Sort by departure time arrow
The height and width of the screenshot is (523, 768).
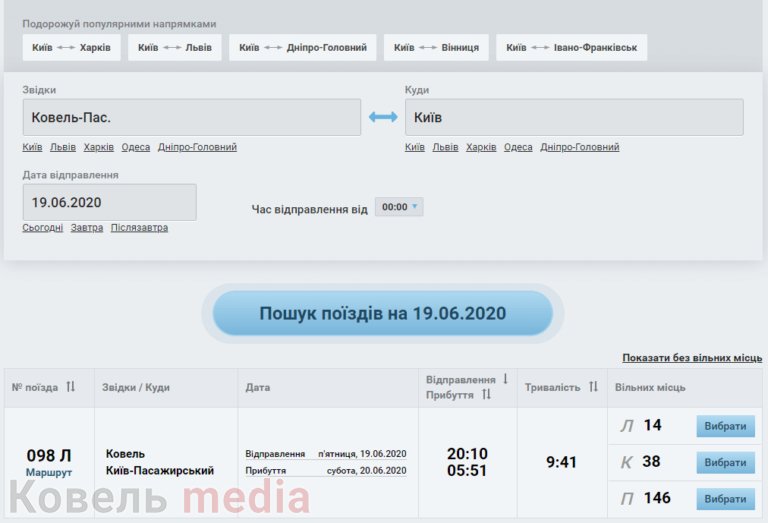pos(505,379)
